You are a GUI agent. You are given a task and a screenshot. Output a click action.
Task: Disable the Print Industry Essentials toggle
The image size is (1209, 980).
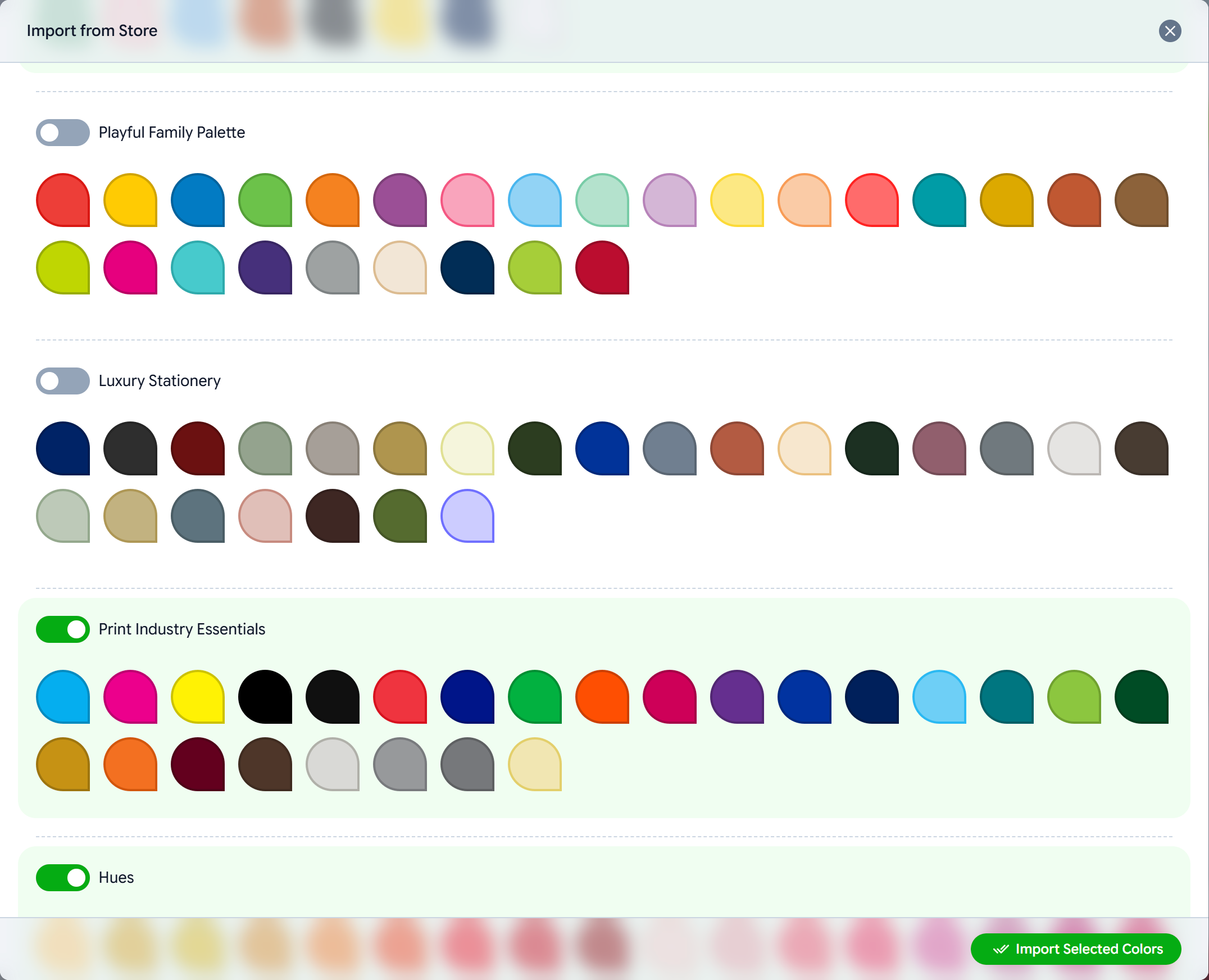pyautogui.click(x=62, y=629)
